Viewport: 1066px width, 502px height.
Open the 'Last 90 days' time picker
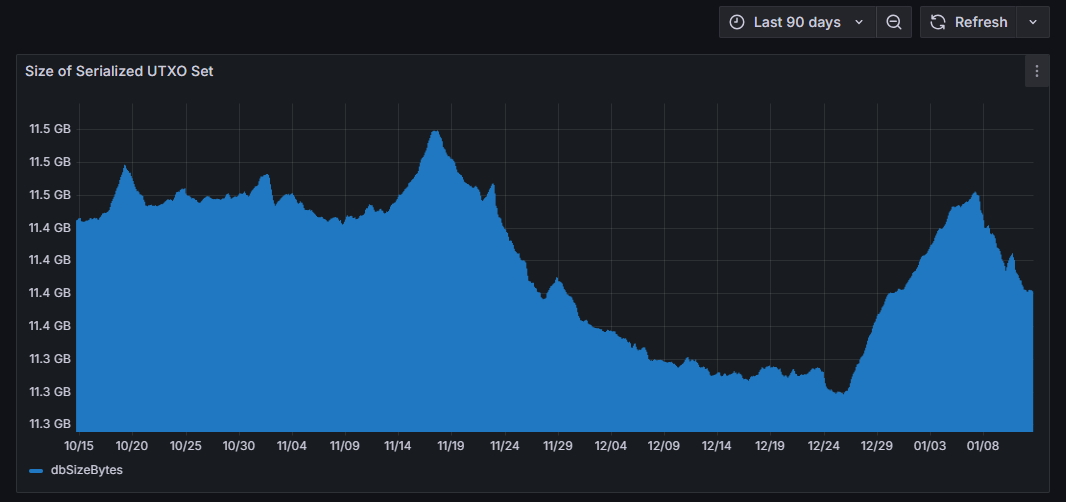[796, 22]
